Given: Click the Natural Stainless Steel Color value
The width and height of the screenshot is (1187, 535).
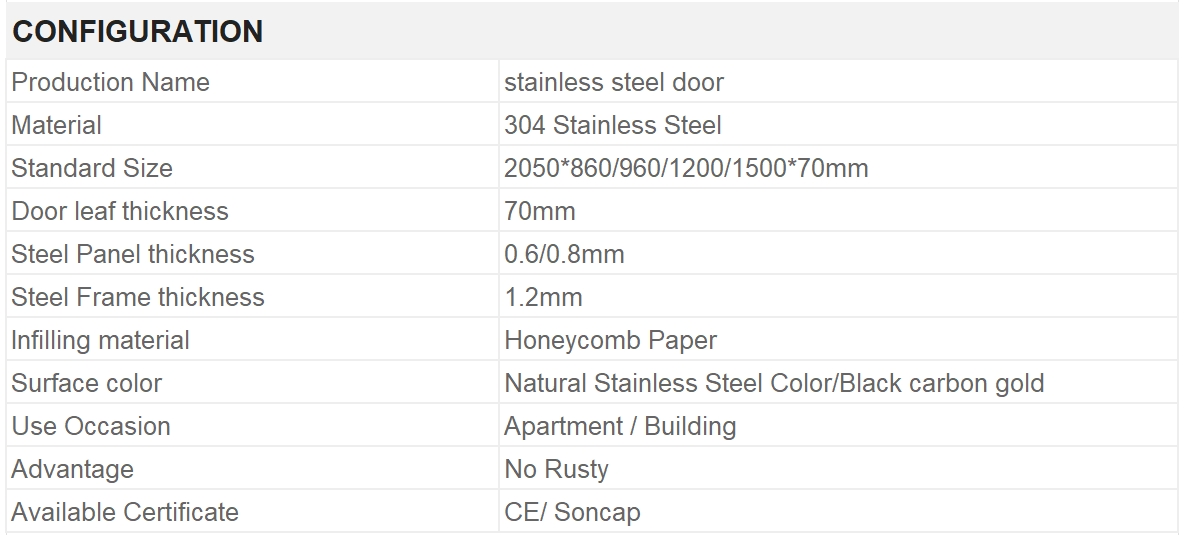Looking at the screenshot, I should tap(668, 384).
